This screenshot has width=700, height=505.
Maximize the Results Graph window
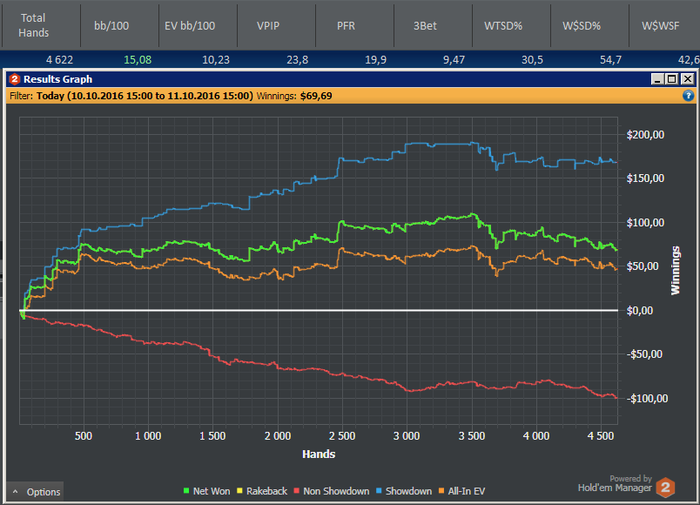coord(672,79)
